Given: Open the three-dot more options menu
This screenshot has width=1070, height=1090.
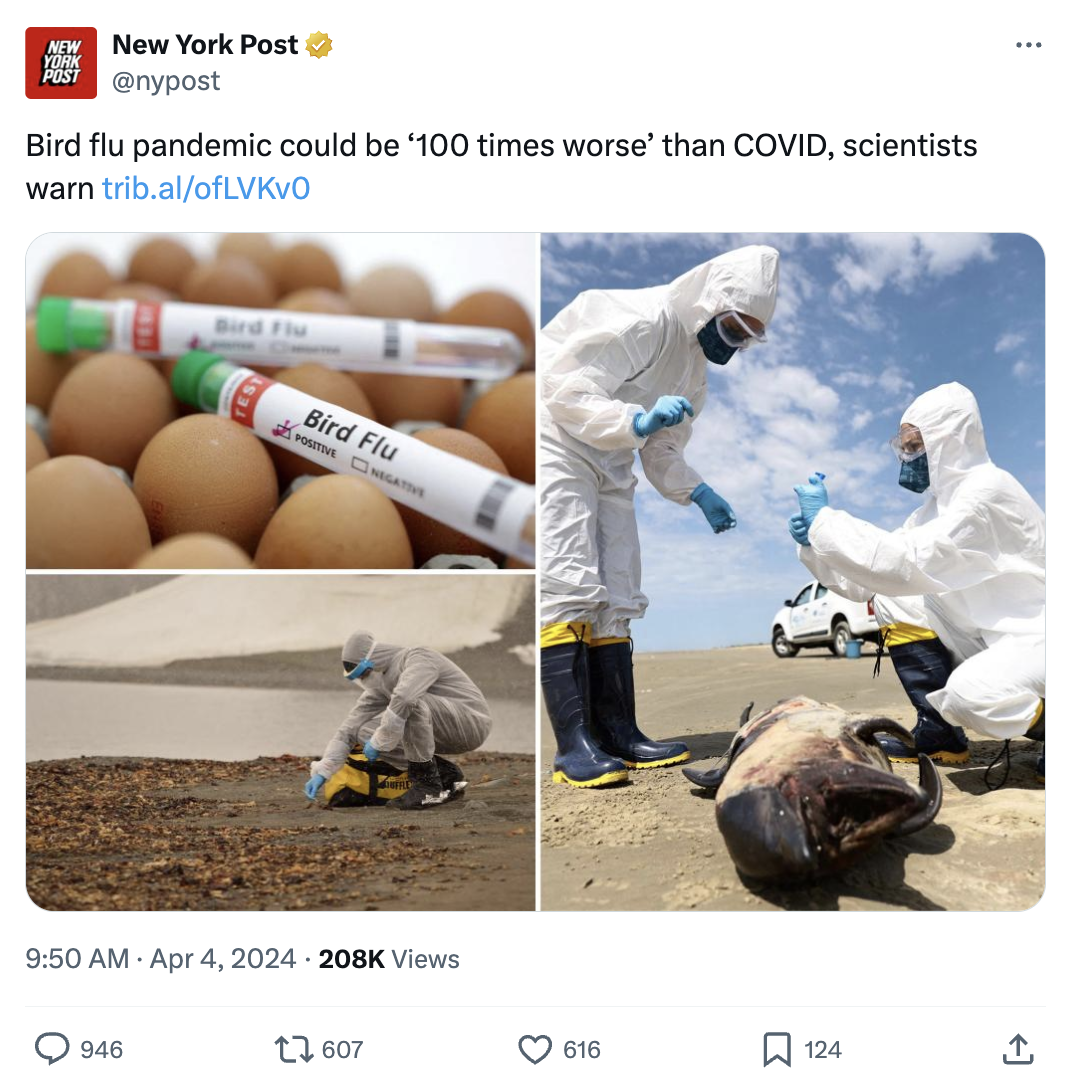Looking at the screenshot, I should (x=1028, y=45).
